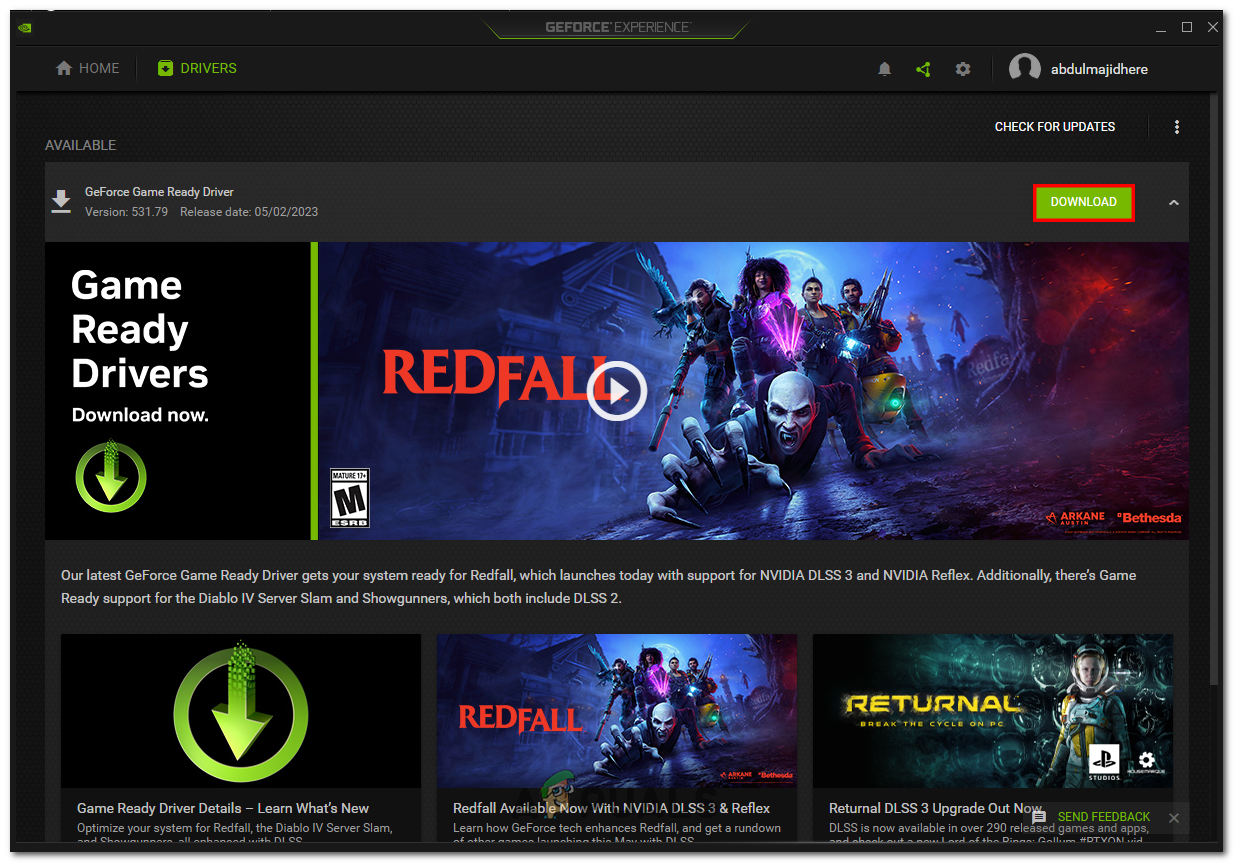Viewport: 1234px width, 863px height.
Task: Click 'Version: 531.79' text
Action: coord(126,212)
